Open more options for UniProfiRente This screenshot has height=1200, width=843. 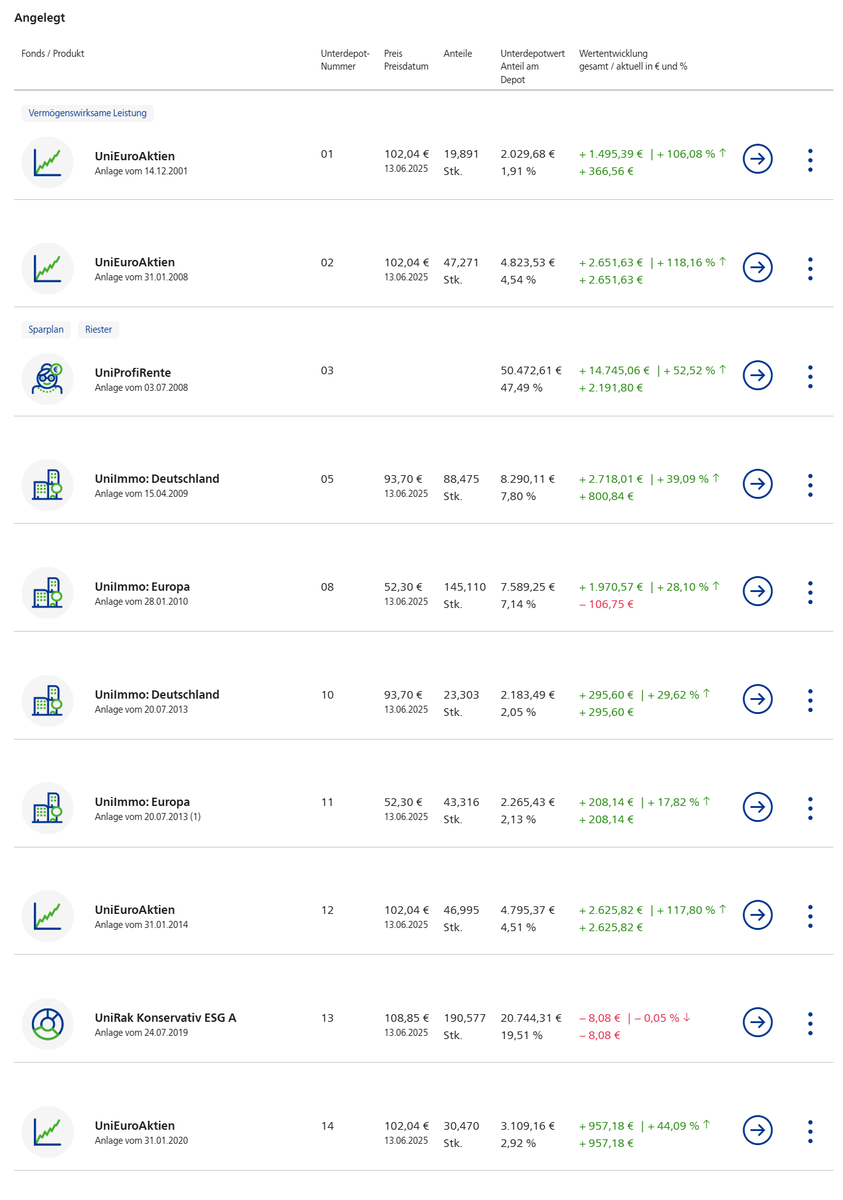click(x=810, y=376)
